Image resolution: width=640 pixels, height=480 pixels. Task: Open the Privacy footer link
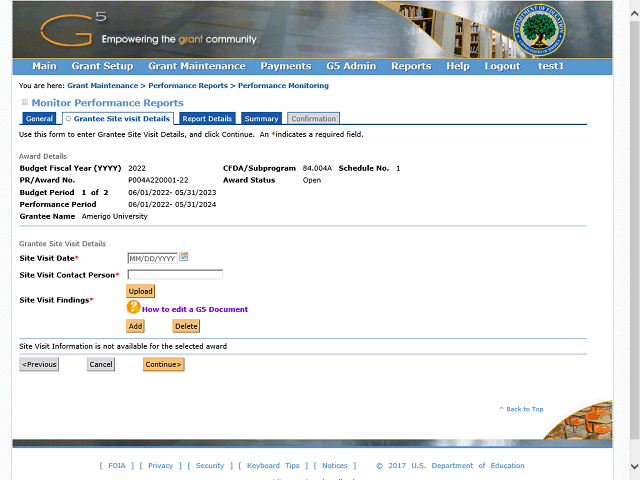pyautogui.click(x=160, y=465)
